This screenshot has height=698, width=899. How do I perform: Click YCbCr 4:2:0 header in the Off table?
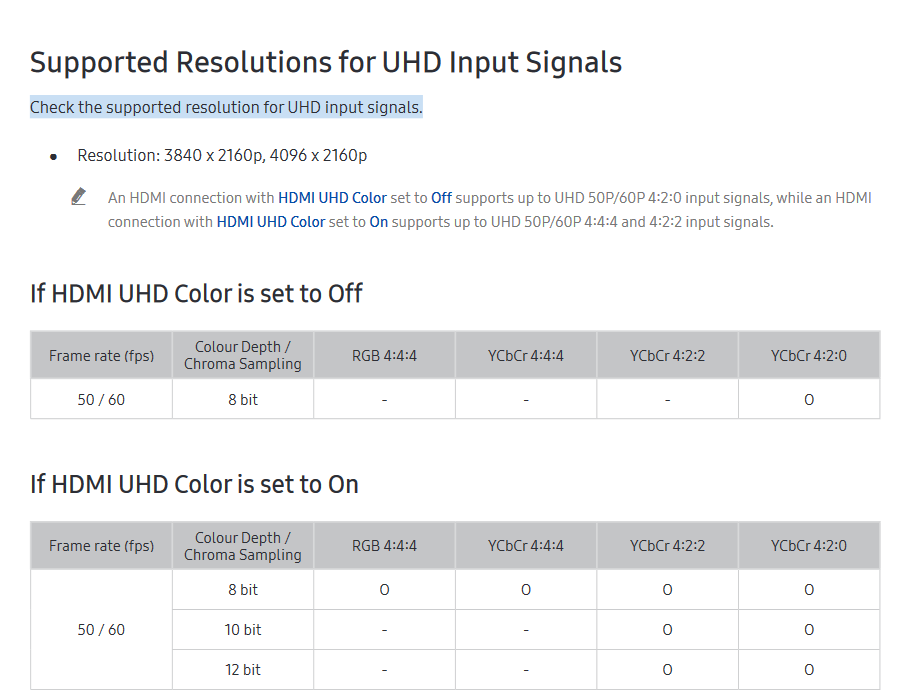[808, 355]
